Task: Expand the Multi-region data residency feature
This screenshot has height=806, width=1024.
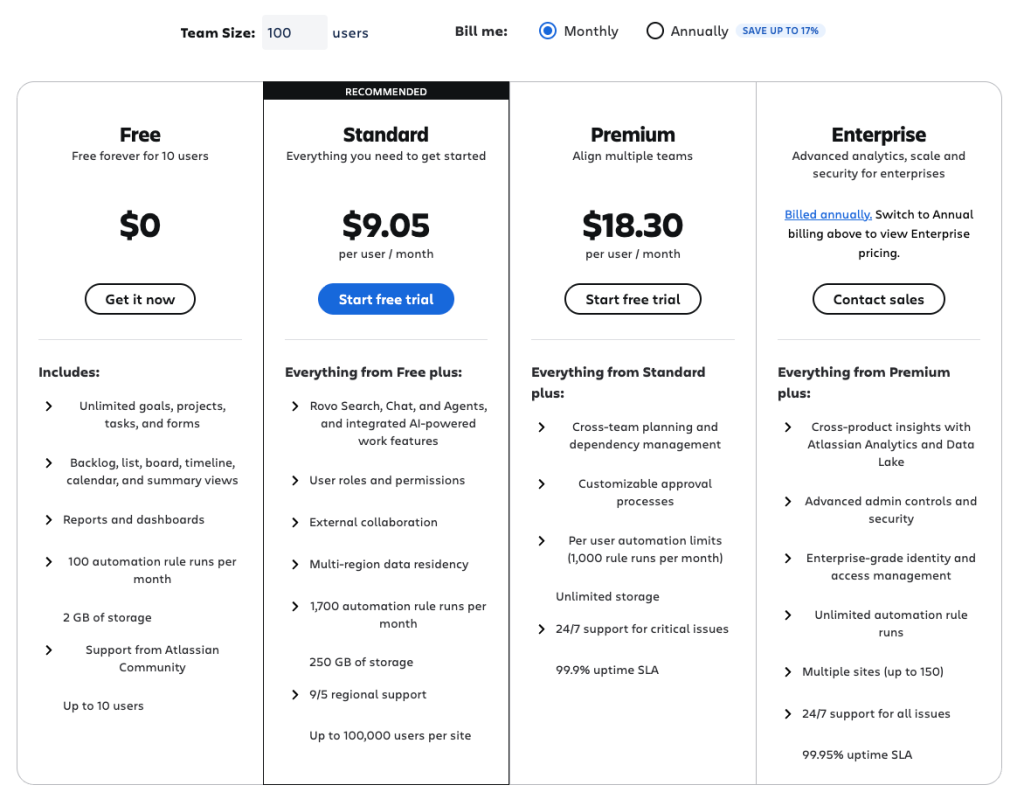Action: (x=294, y=564)
